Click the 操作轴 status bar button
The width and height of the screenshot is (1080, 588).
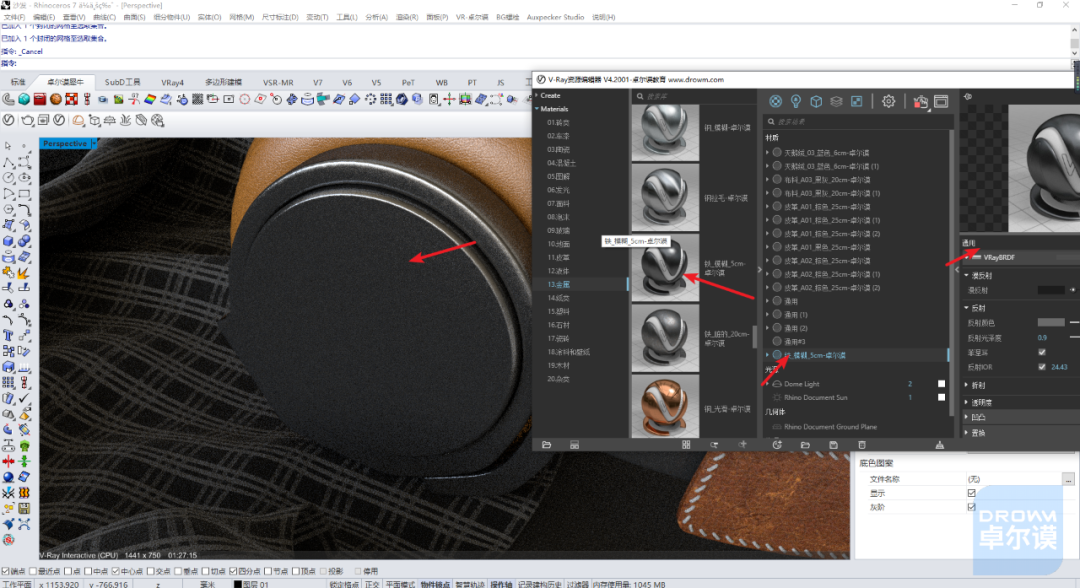501,584
